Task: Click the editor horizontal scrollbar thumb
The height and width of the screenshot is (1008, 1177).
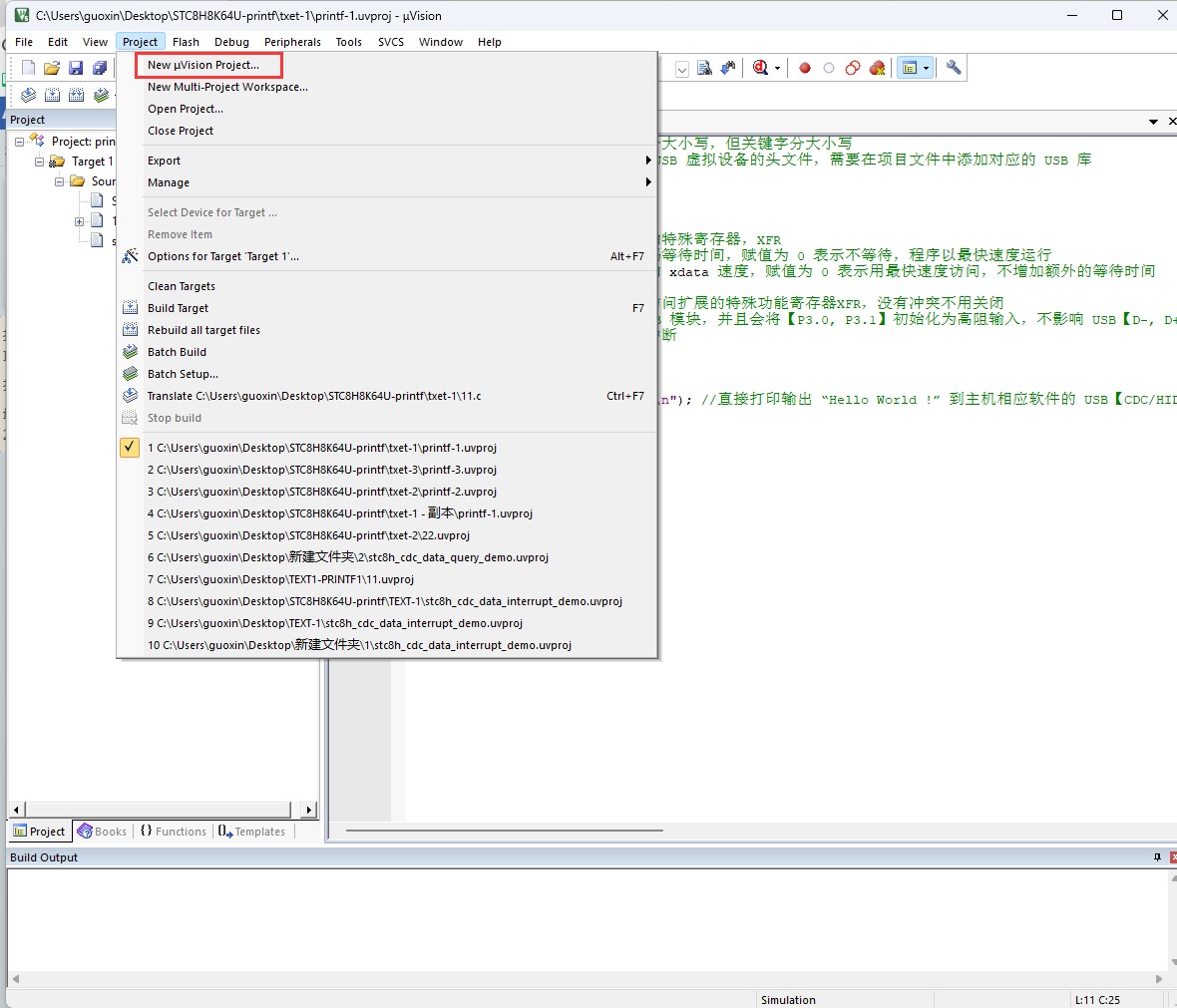Action: [505, 831]
